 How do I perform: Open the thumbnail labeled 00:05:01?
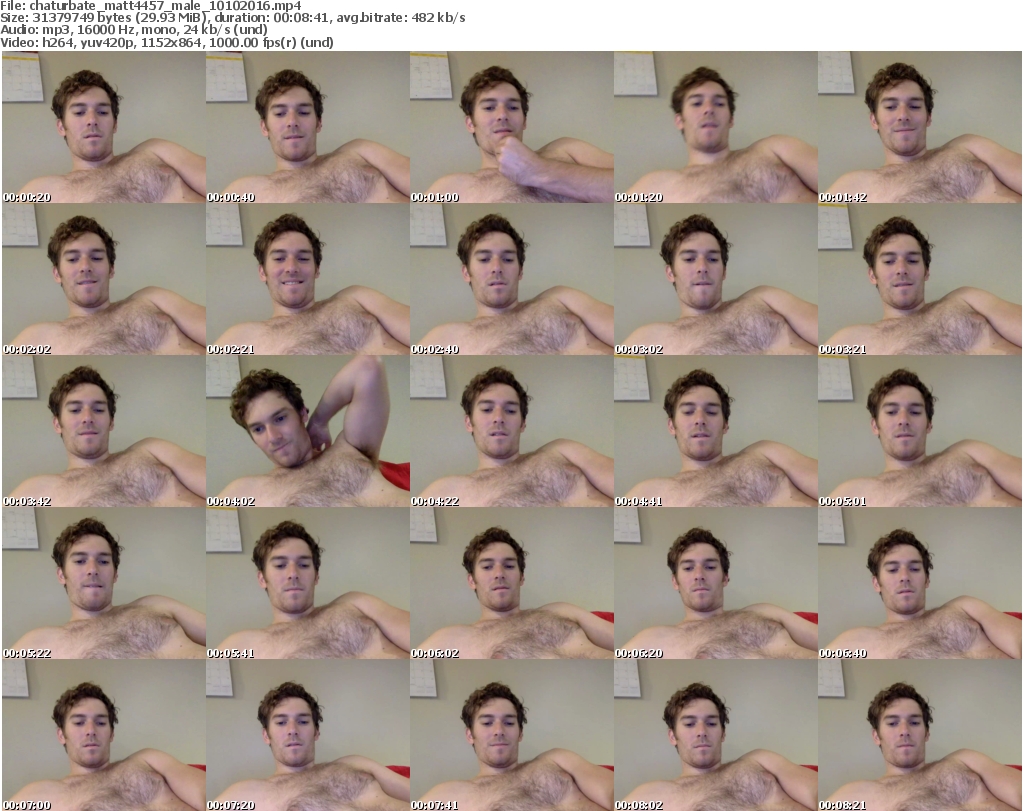(920, 432)
